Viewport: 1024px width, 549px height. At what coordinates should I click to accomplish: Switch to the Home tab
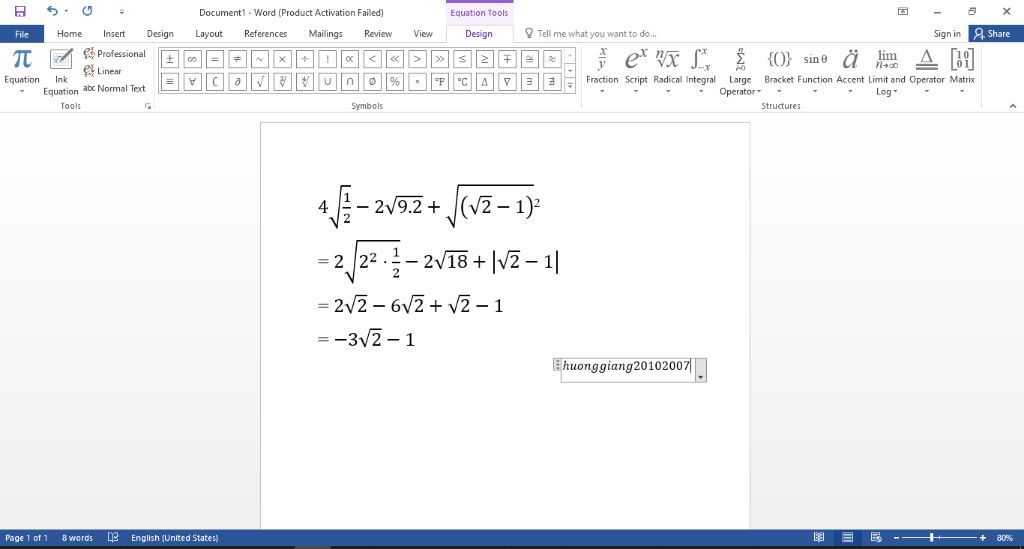coord(69,34)
